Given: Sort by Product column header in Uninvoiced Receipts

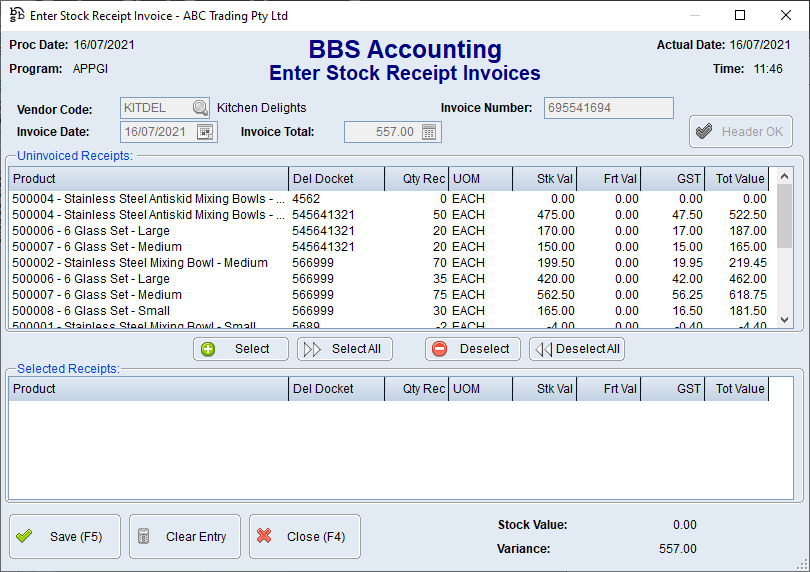Looking at the screenshot, I should coord(148,179).
